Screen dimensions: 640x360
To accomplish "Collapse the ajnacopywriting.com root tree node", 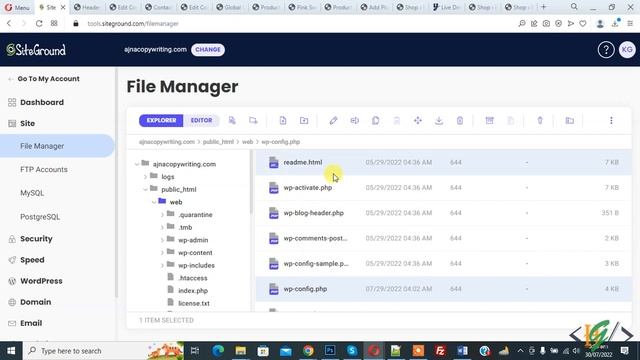I will click(x=137, y=164).
